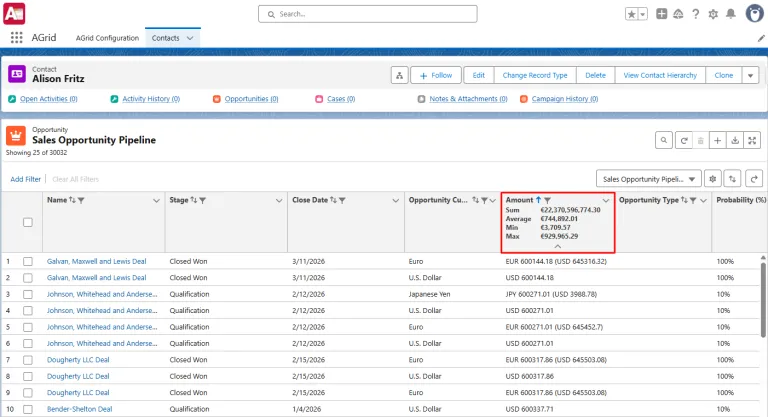Expand grid to full screen
Image resolution: width=768 pixels, height=417 pixels.
coord(752,141)
